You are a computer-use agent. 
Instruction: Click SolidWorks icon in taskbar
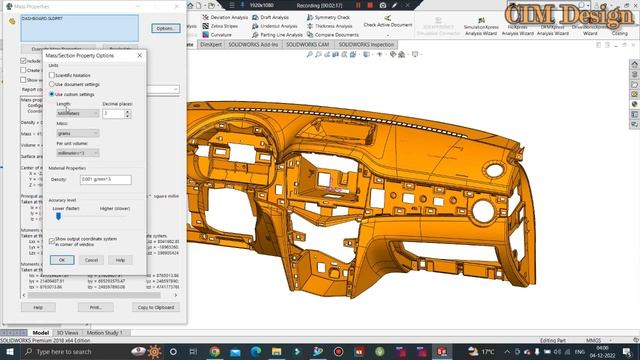coord(442,351)
